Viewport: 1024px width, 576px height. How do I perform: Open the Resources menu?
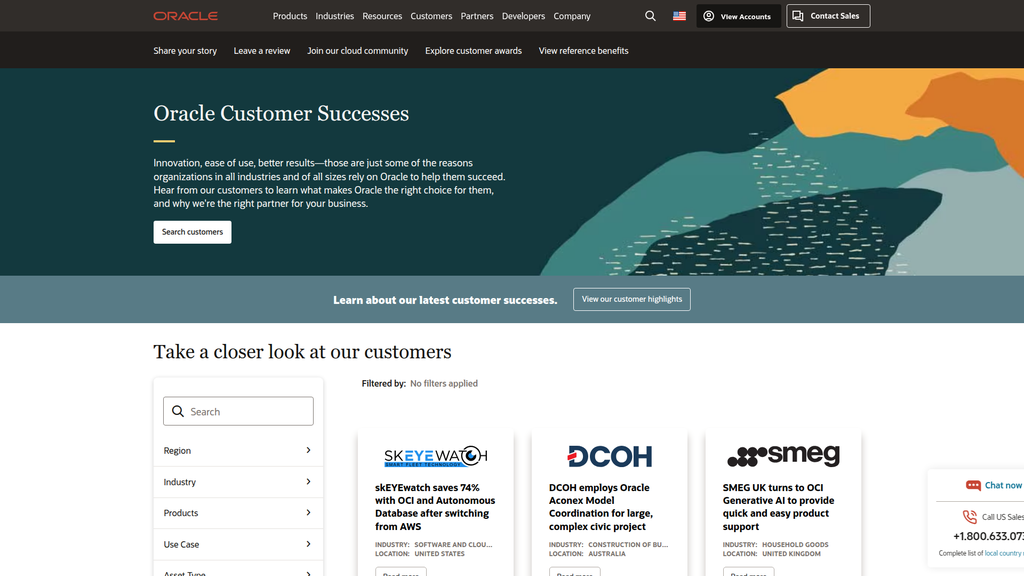382,16
